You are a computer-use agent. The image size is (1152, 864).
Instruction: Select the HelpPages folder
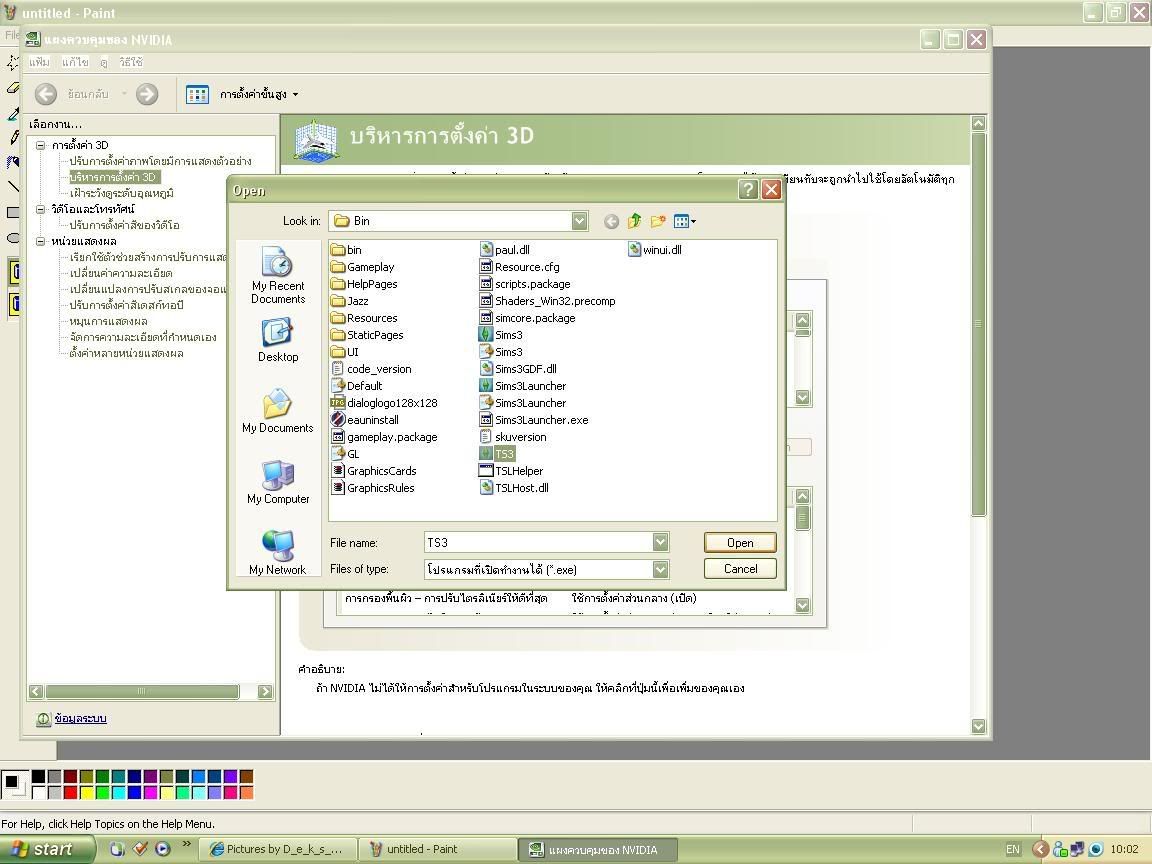364,284
